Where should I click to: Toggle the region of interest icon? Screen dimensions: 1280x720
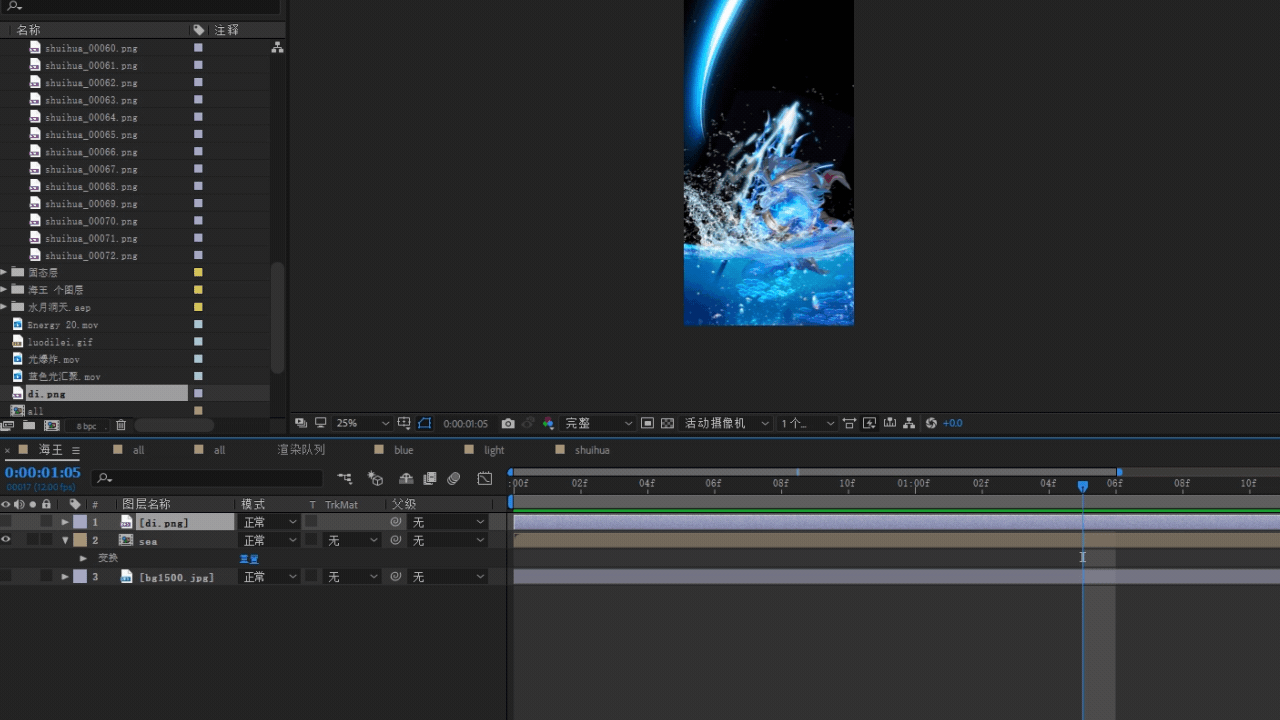tap(648, 423)
